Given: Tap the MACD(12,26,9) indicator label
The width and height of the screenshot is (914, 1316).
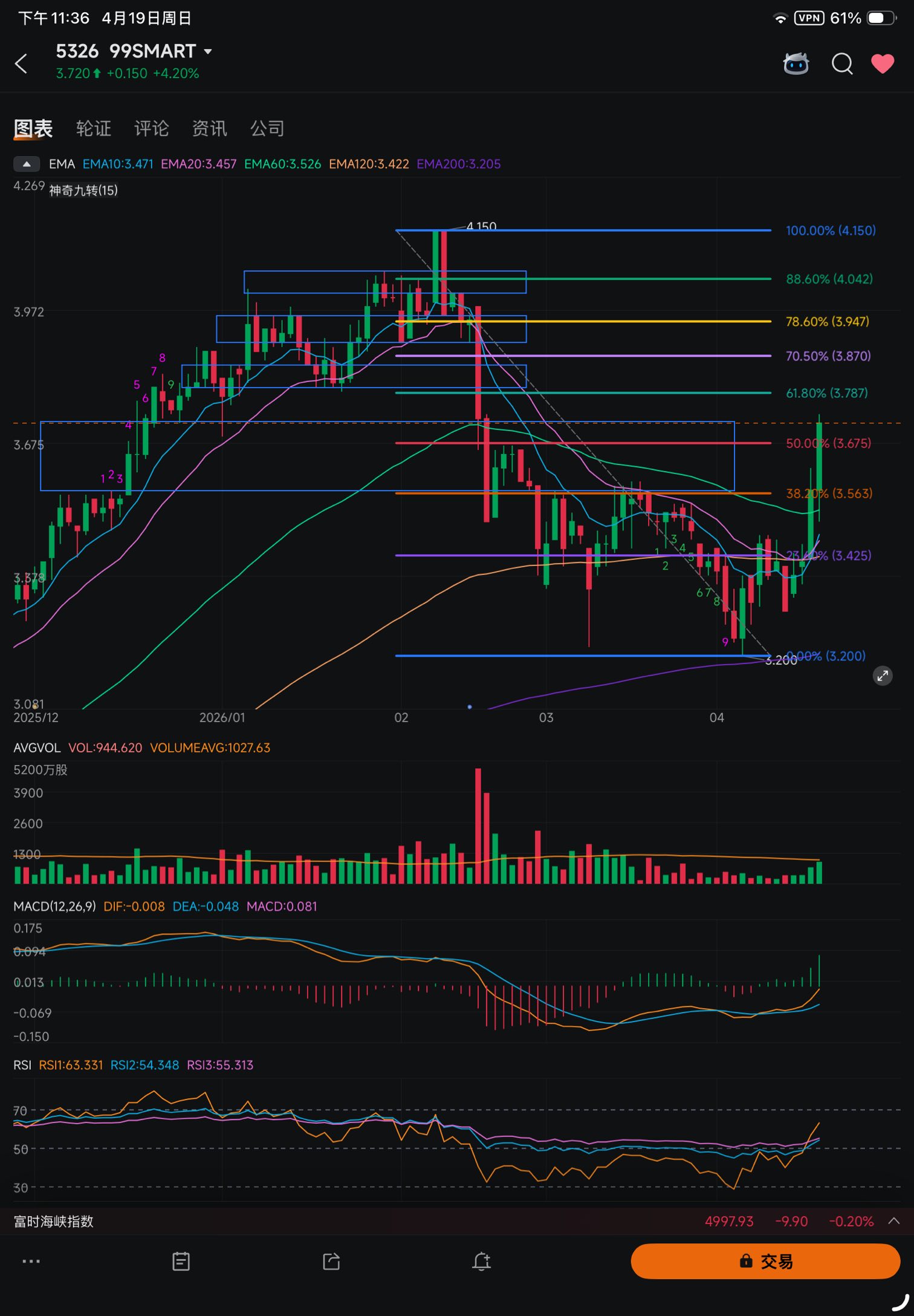Looking at the screenshot, I should point(54,907).
